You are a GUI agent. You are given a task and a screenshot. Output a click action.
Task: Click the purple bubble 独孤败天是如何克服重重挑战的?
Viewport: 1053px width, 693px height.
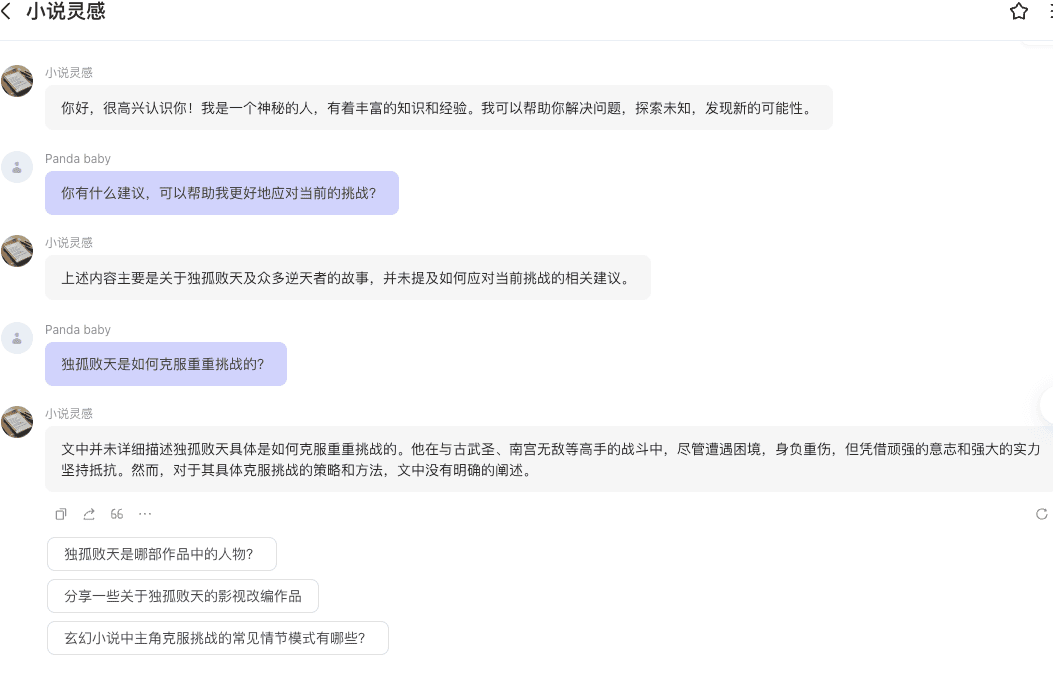click(165, 364)
